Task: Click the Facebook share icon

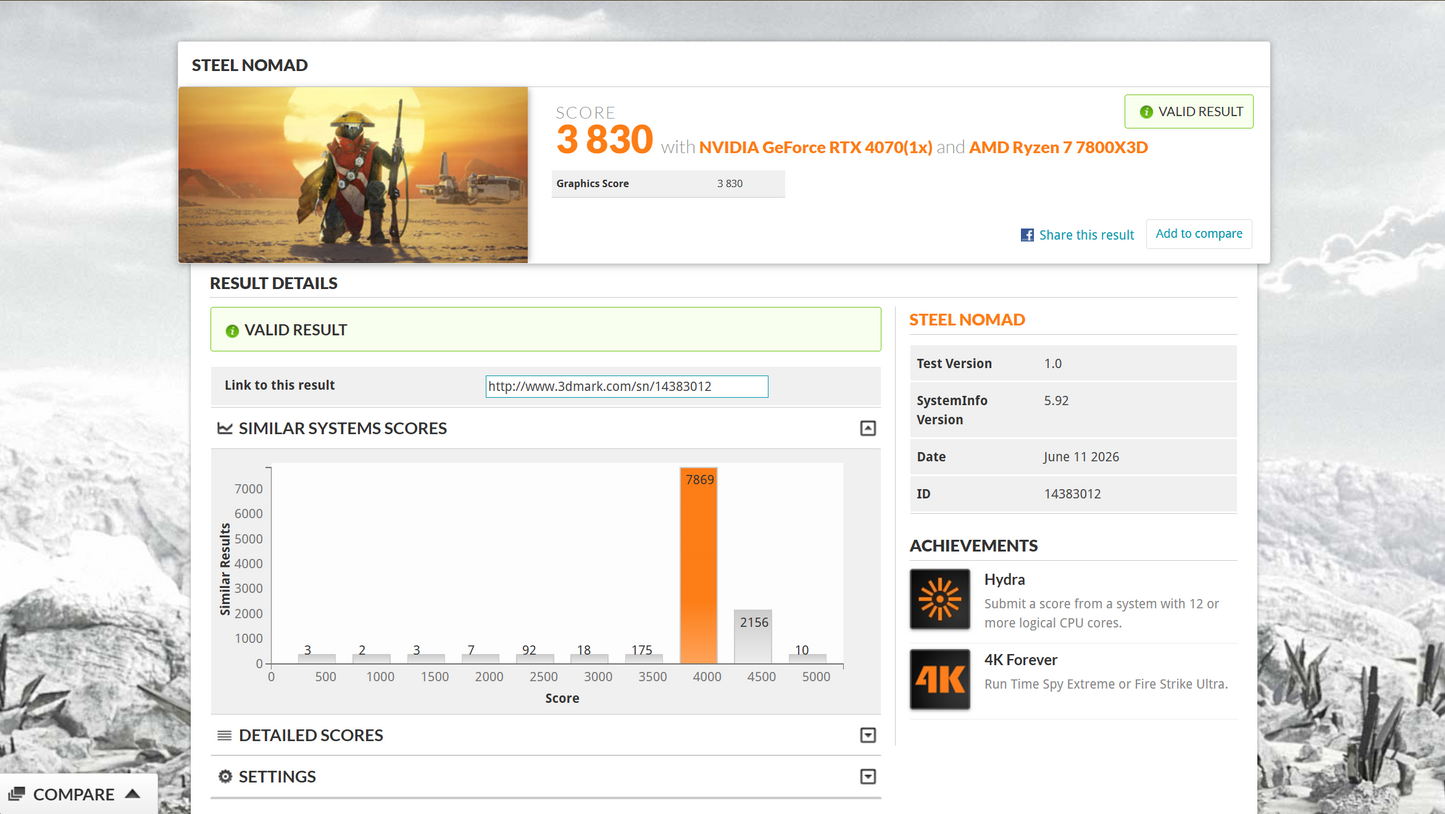Action: (1027, 235)
